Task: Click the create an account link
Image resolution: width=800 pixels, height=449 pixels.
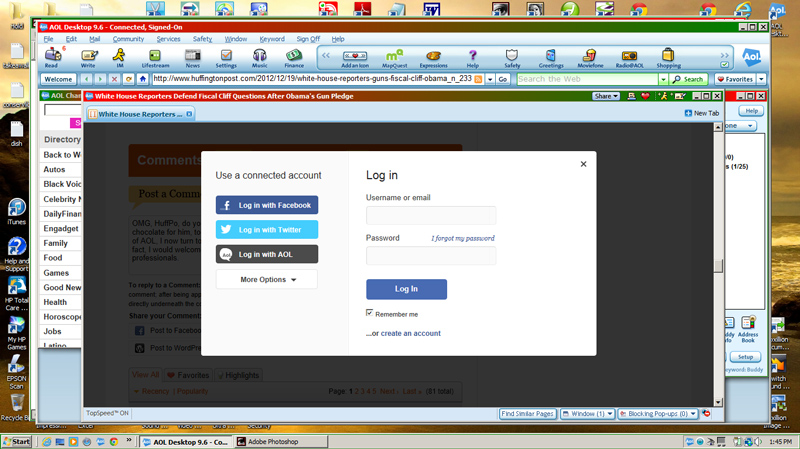Action: [x=411, y=333]
